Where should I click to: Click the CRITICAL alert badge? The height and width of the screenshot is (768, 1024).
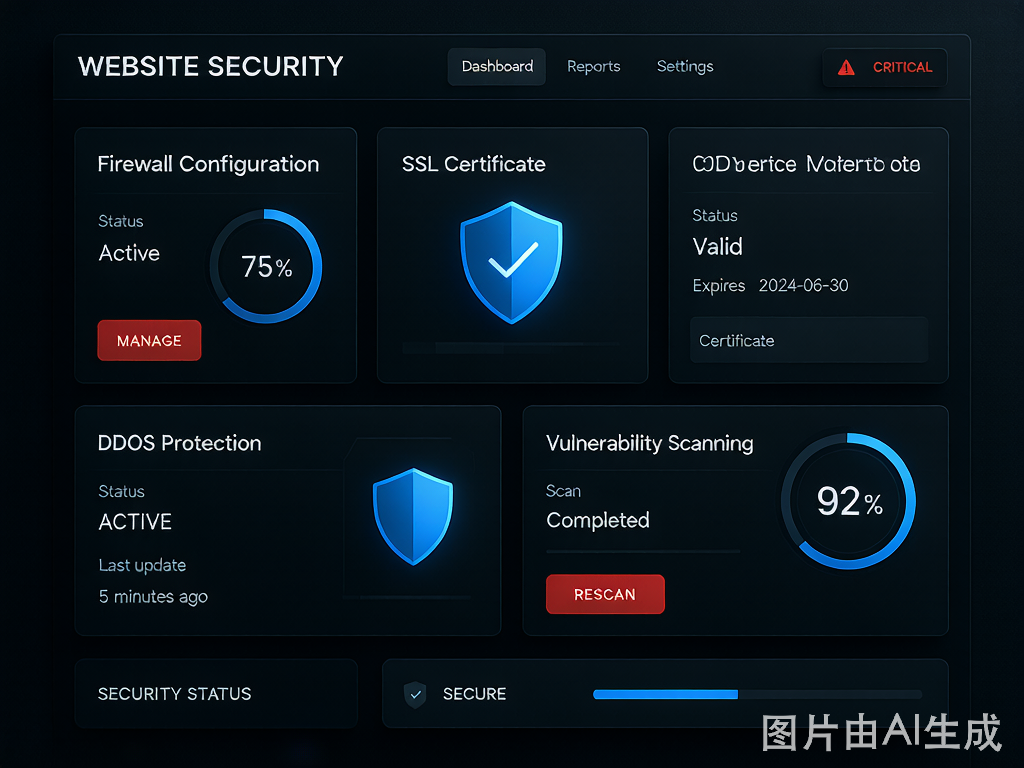point(885,67)
